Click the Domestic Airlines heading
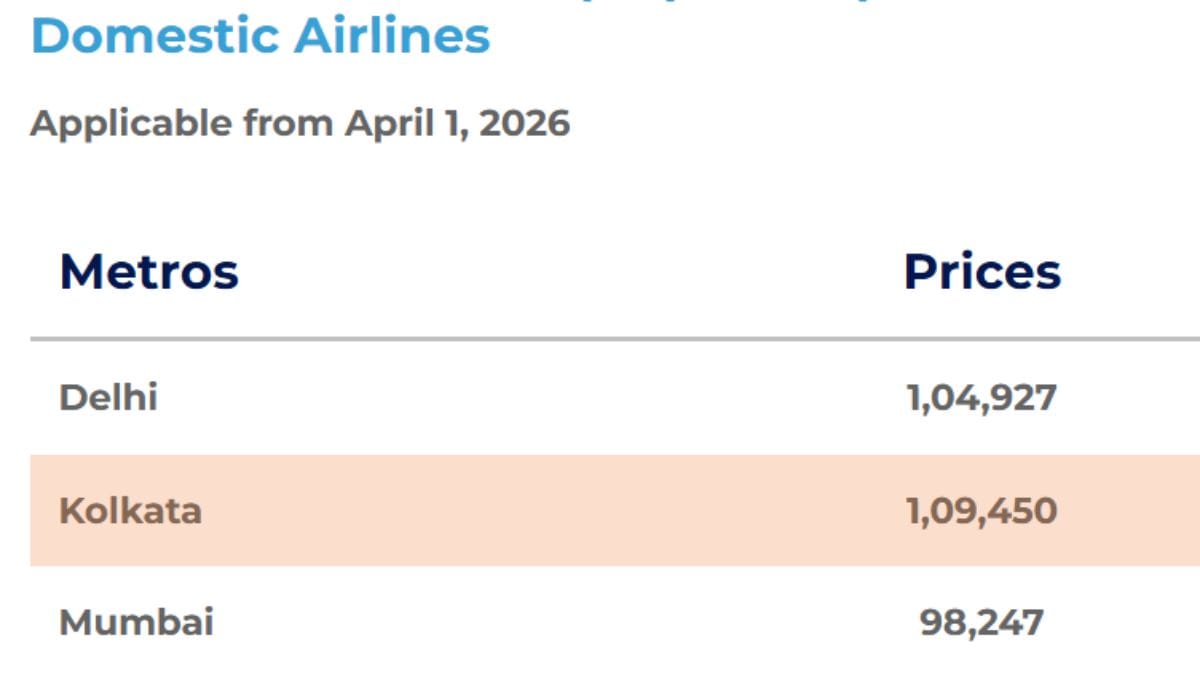This screenshot has height=675, width=1200. 260,35
